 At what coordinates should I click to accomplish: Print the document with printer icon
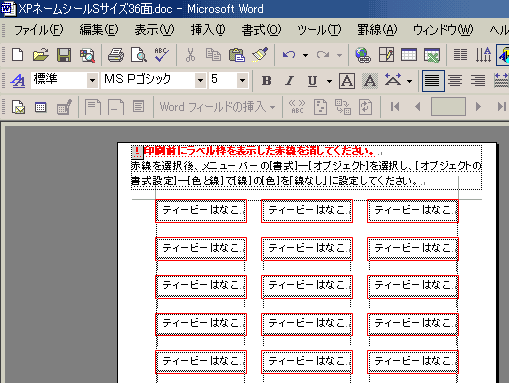click(116, 55)
